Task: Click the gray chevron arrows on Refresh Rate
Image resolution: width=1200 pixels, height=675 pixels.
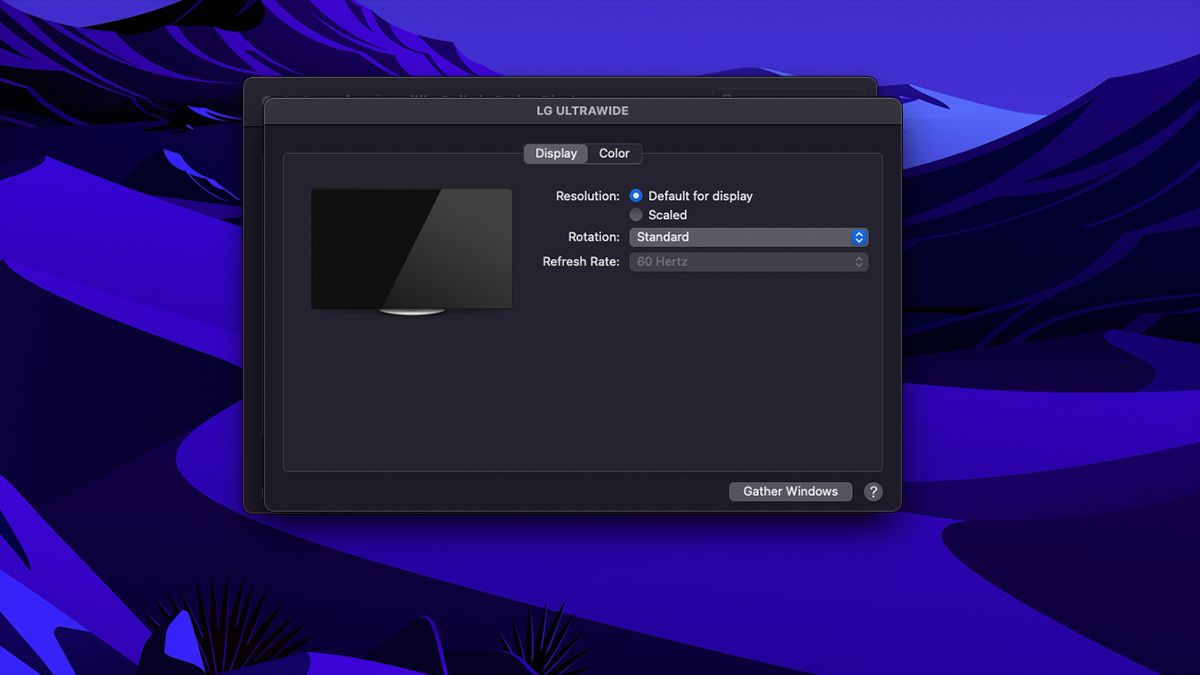Action: pyautogui.click(x=858, y=262)
